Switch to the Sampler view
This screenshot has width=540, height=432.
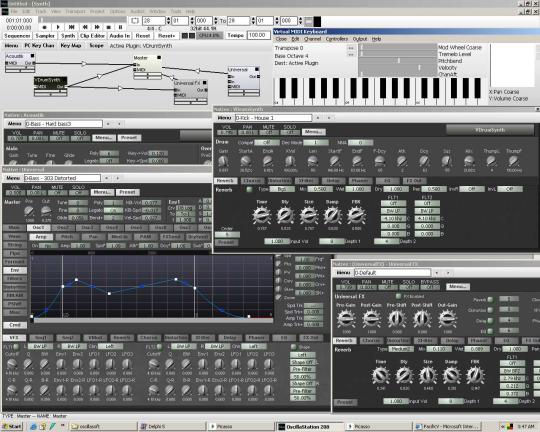pyautogui.click(x=45, y=36)
